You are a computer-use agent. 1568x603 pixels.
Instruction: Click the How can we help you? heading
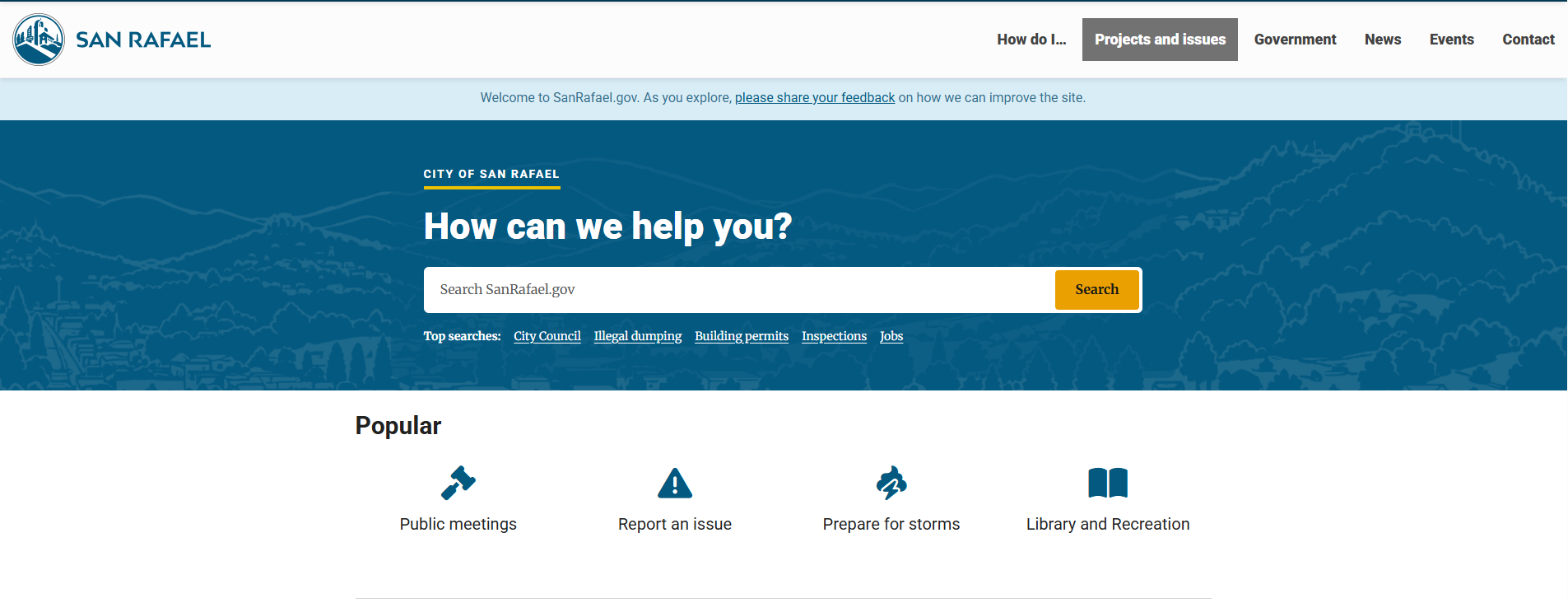click(607, 227)
